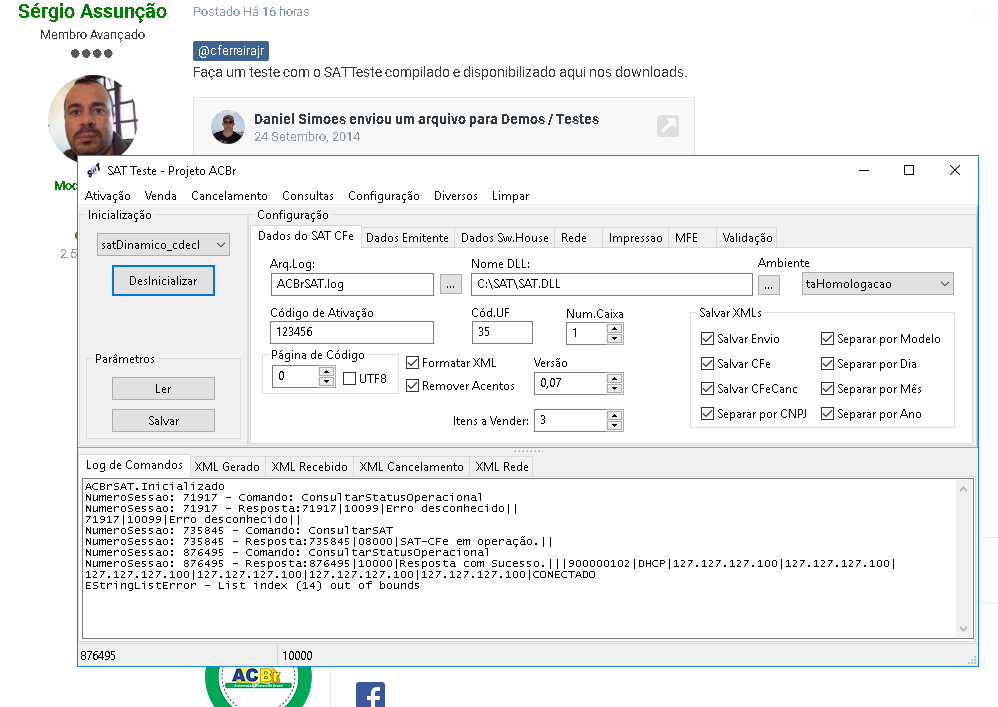998x707 pixels.
Task: Browse for Nome DLL with ellipsis button
Action: 768,284
